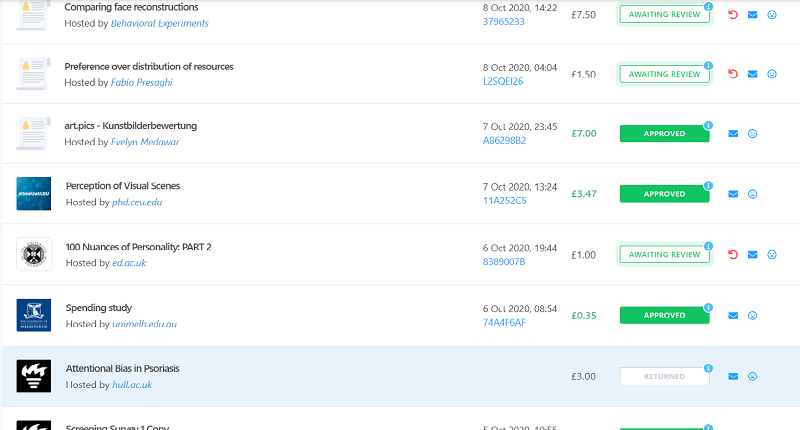Viewport: 800px width, 430px height.
Task: Message researcher of Spending study
Action: coord(733,316)
